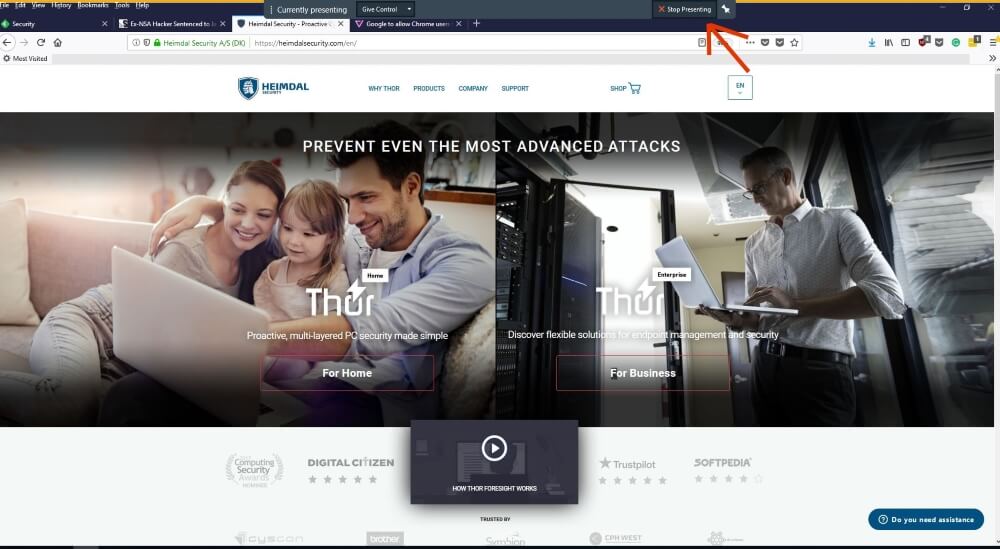The height and width of the screenshot is (549, 1000).
Task: Close the Google to allow Chrome tab
Action: click(459, 24)
